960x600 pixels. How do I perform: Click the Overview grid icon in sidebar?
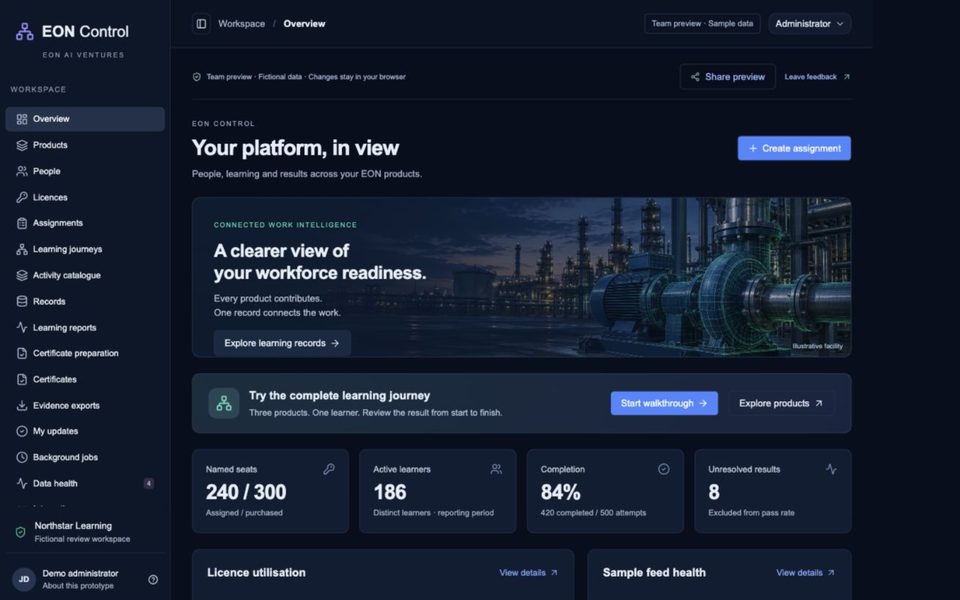pos(22,119)
